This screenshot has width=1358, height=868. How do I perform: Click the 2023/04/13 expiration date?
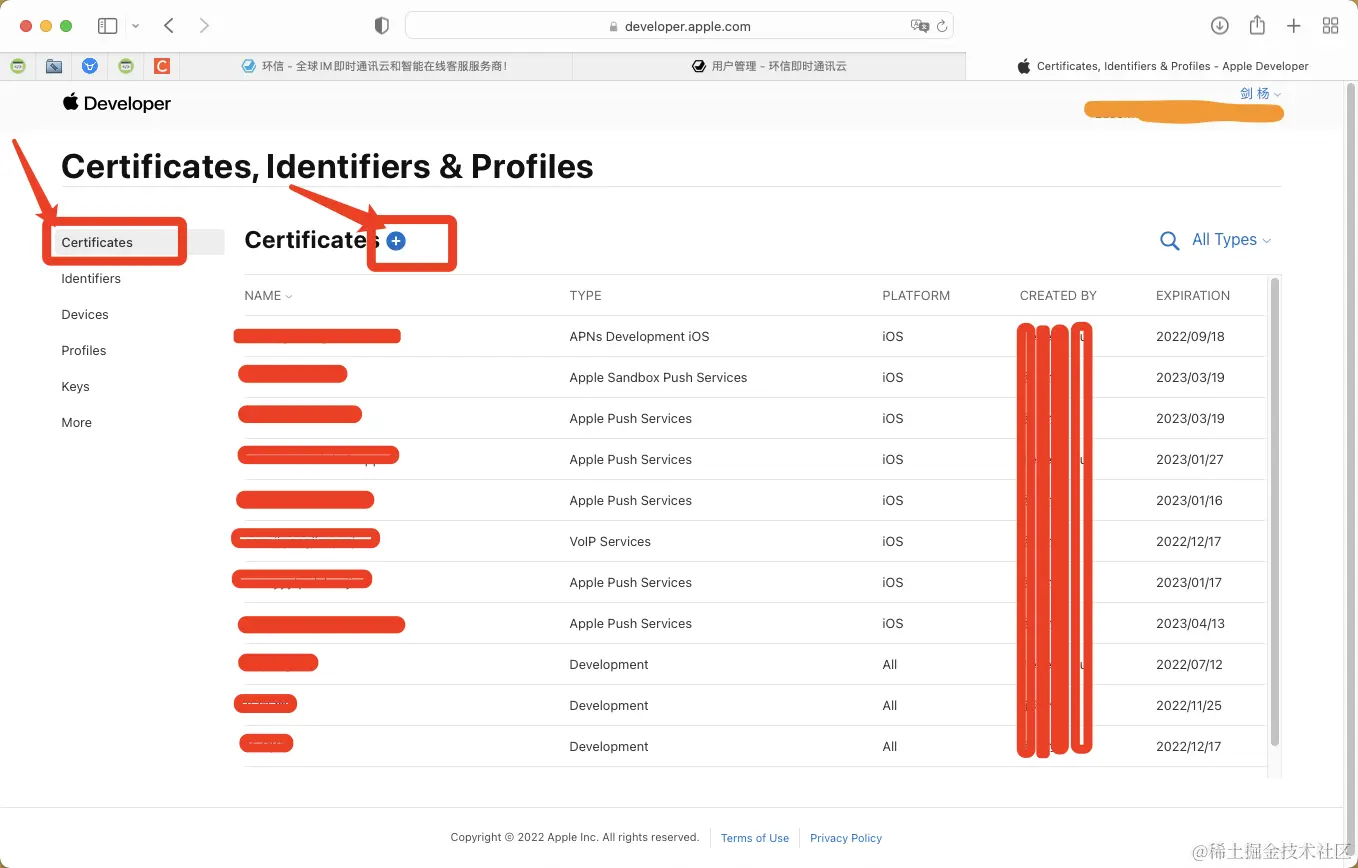click(1190, 623)
